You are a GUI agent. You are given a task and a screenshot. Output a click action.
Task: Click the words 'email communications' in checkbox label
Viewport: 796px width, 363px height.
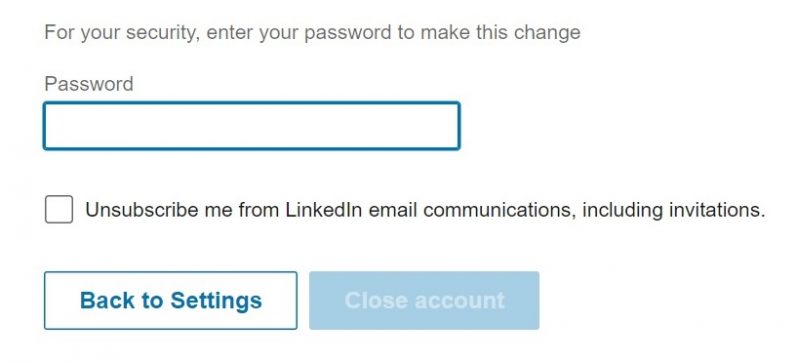[x=473, y=210]
